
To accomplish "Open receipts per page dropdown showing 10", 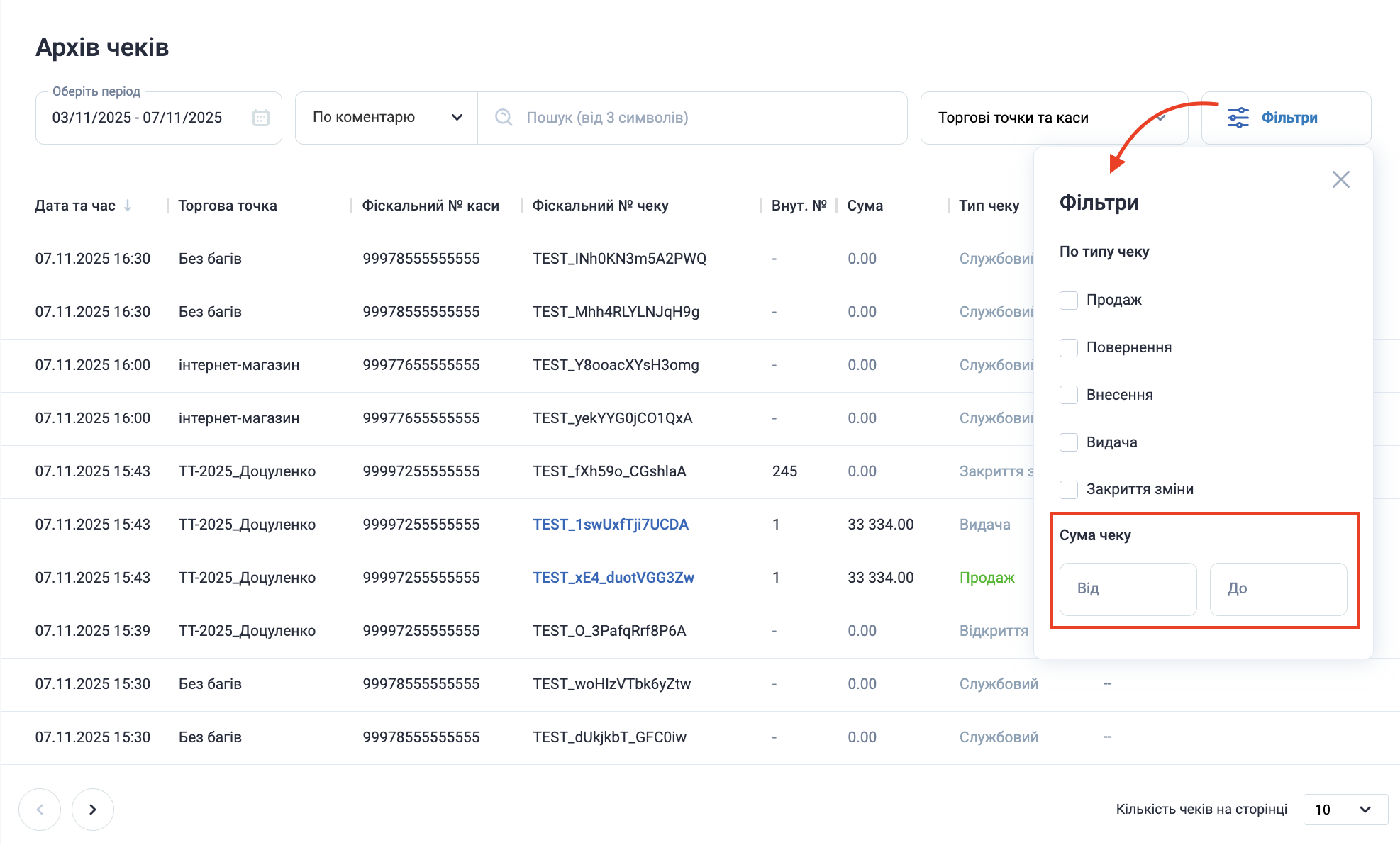I will (1345, 809).
